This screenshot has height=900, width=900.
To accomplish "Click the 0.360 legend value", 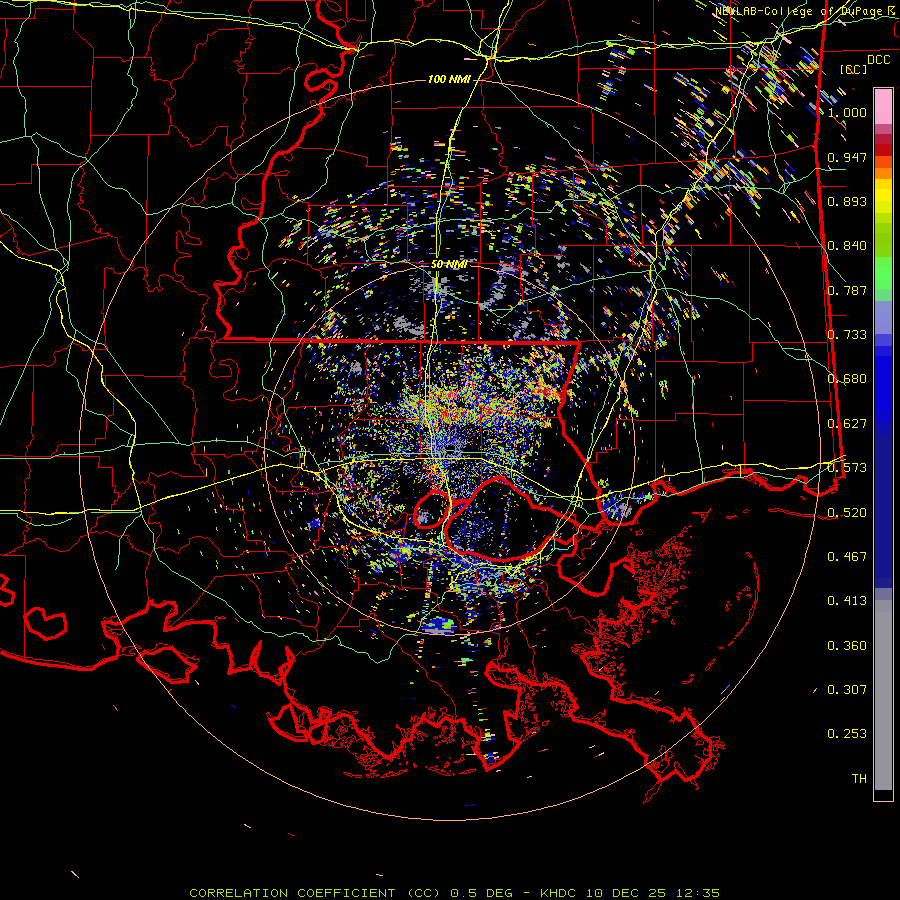I will pyautogui.click(x=847, y=645).
